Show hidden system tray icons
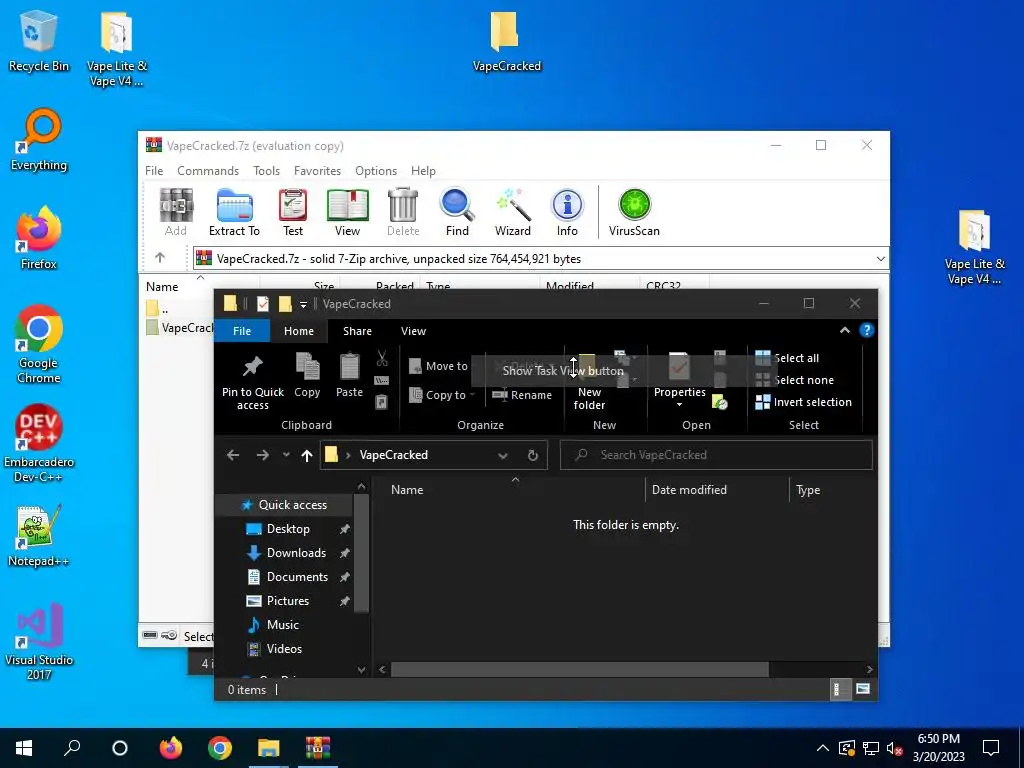This screenshot has width=1024, height=768. (823, 748)
